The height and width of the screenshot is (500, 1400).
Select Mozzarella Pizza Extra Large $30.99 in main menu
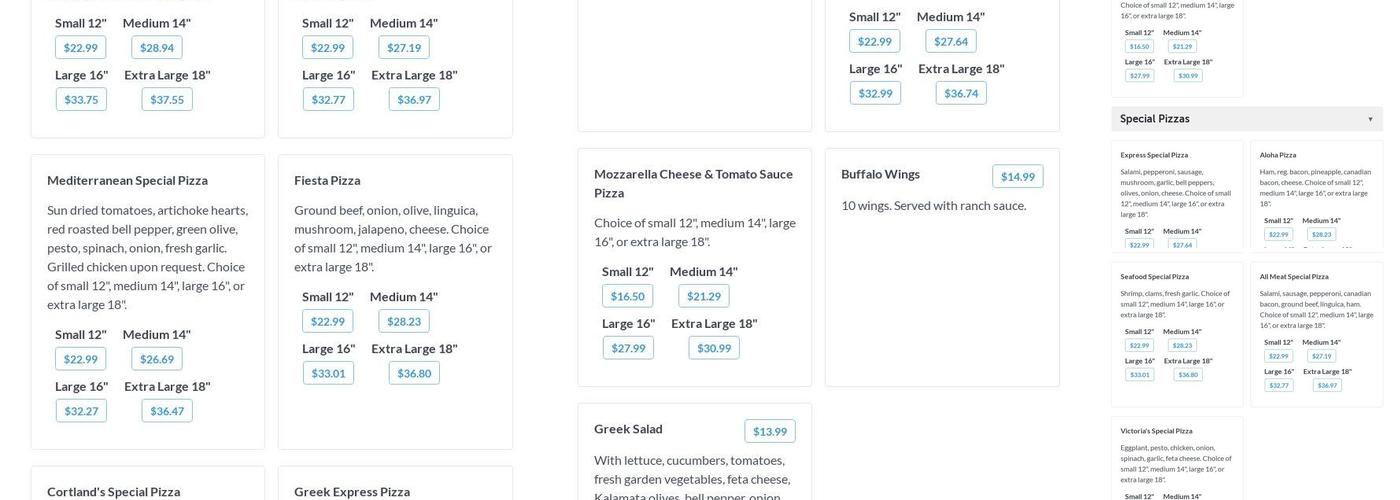coord(714,348)
